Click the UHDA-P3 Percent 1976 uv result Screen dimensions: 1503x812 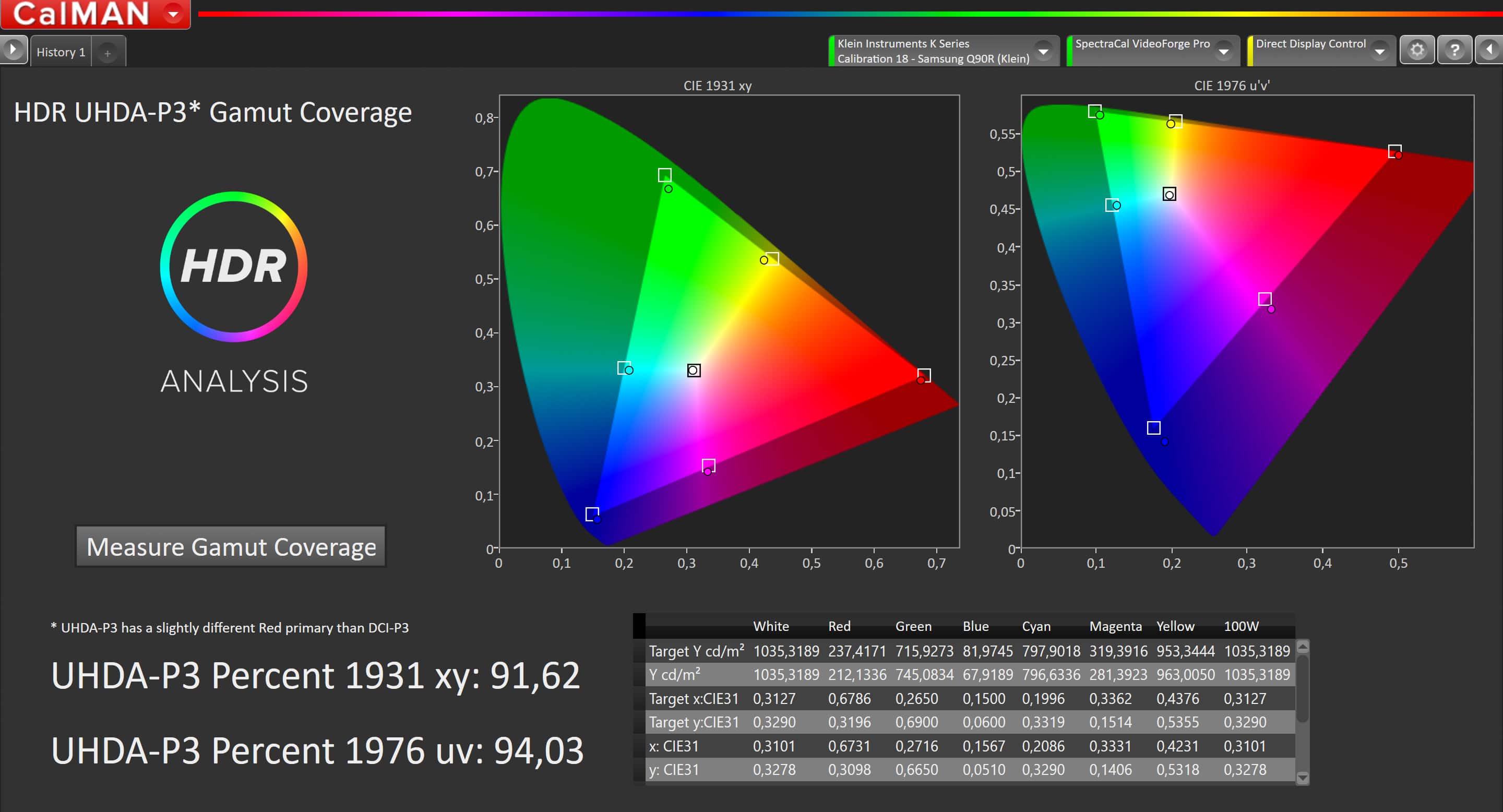click(x=317, y=750)
